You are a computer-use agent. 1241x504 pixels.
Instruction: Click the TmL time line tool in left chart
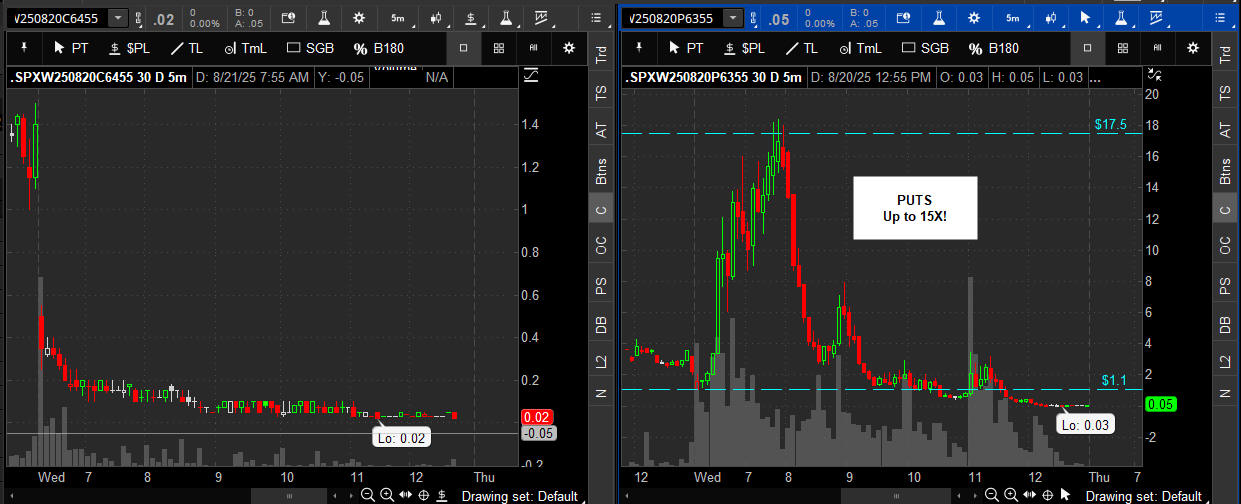(x=246, y=48)
